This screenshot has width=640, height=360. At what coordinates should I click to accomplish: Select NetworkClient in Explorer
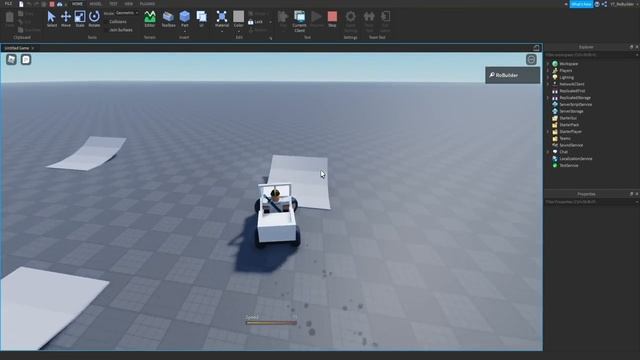(x=572, y=84)
